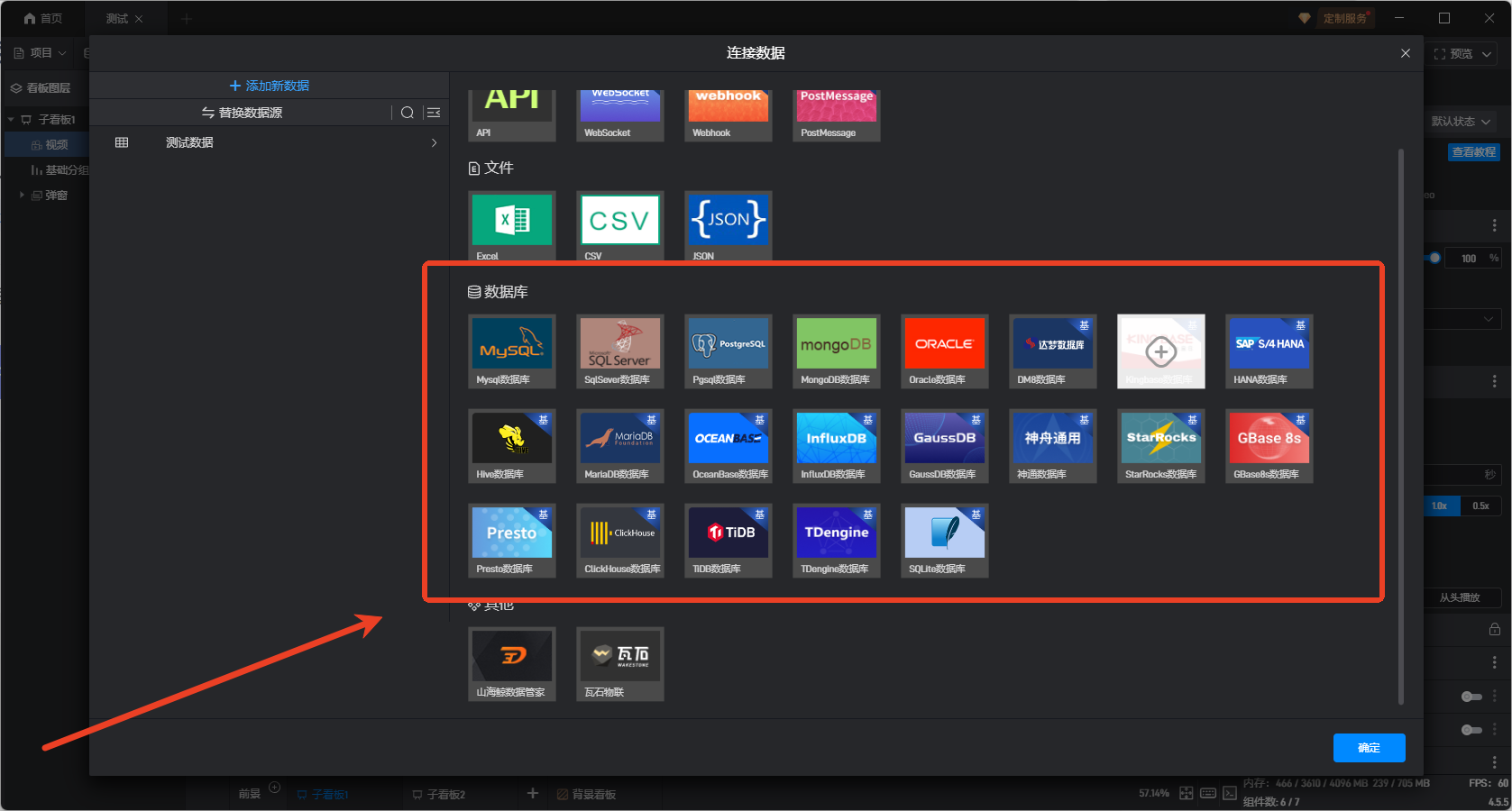Select the MariaDB数据库 tile
Screen dimensions: 1512x811
pos(620,446)
